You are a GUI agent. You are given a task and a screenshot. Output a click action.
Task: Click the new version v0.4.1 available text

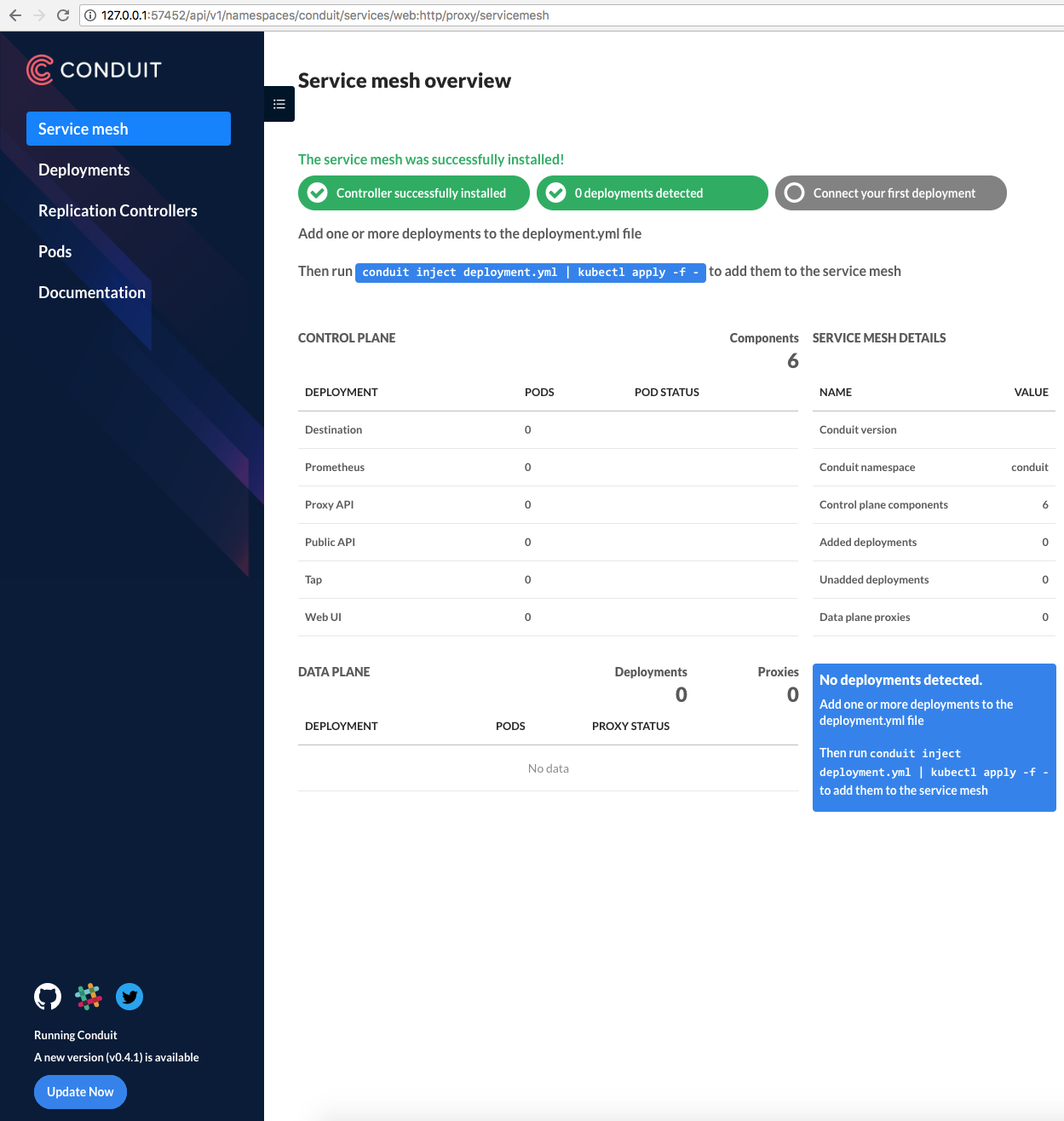pyautogui.click(x=117, y=1057)
